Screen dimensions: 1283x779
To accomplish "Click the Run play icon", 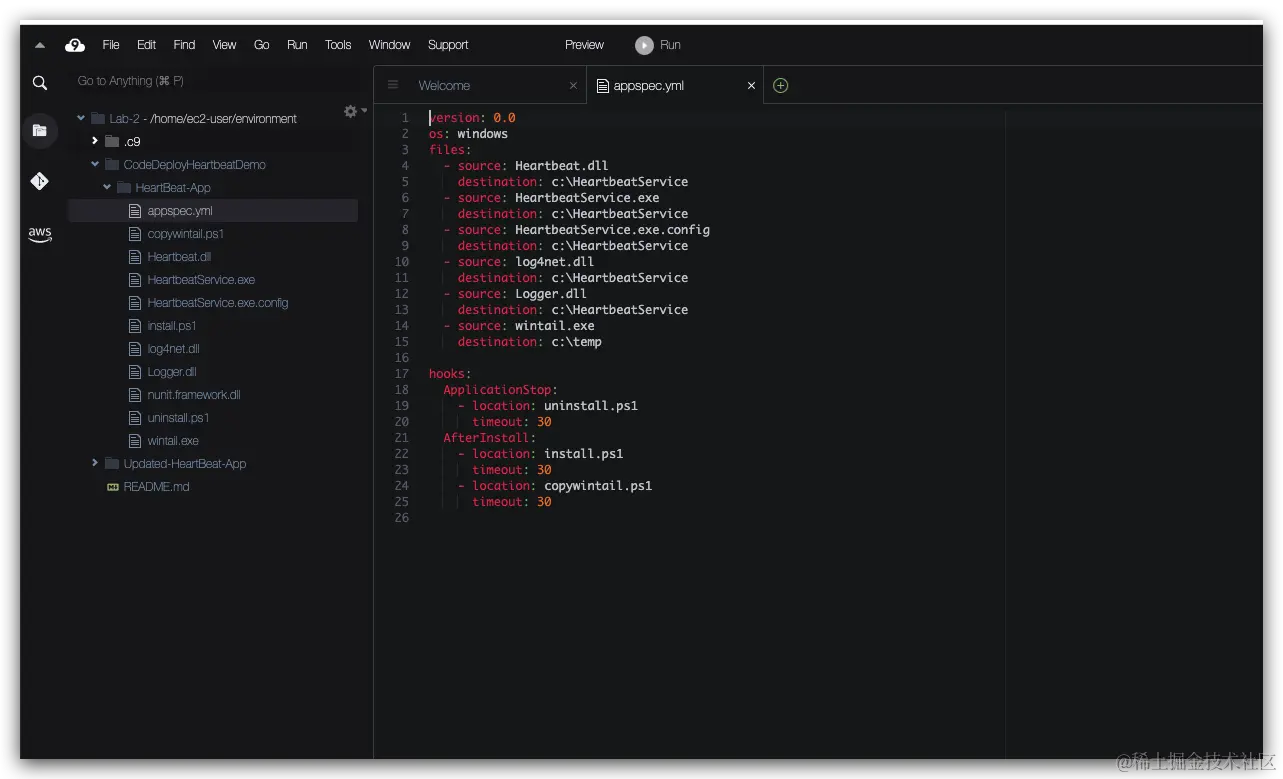I will tap(644, 45).
